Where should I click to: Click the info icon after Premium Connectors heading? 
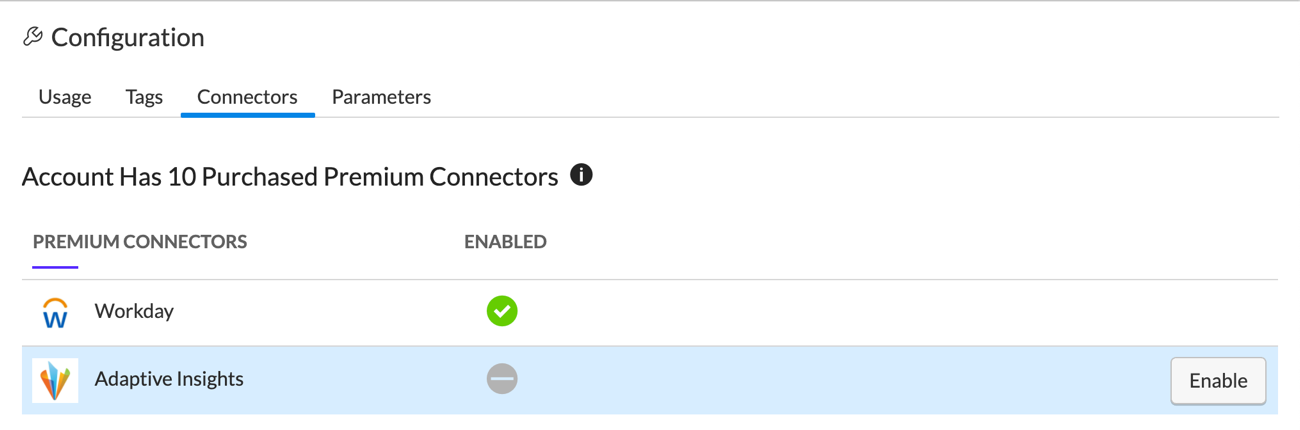581,175
